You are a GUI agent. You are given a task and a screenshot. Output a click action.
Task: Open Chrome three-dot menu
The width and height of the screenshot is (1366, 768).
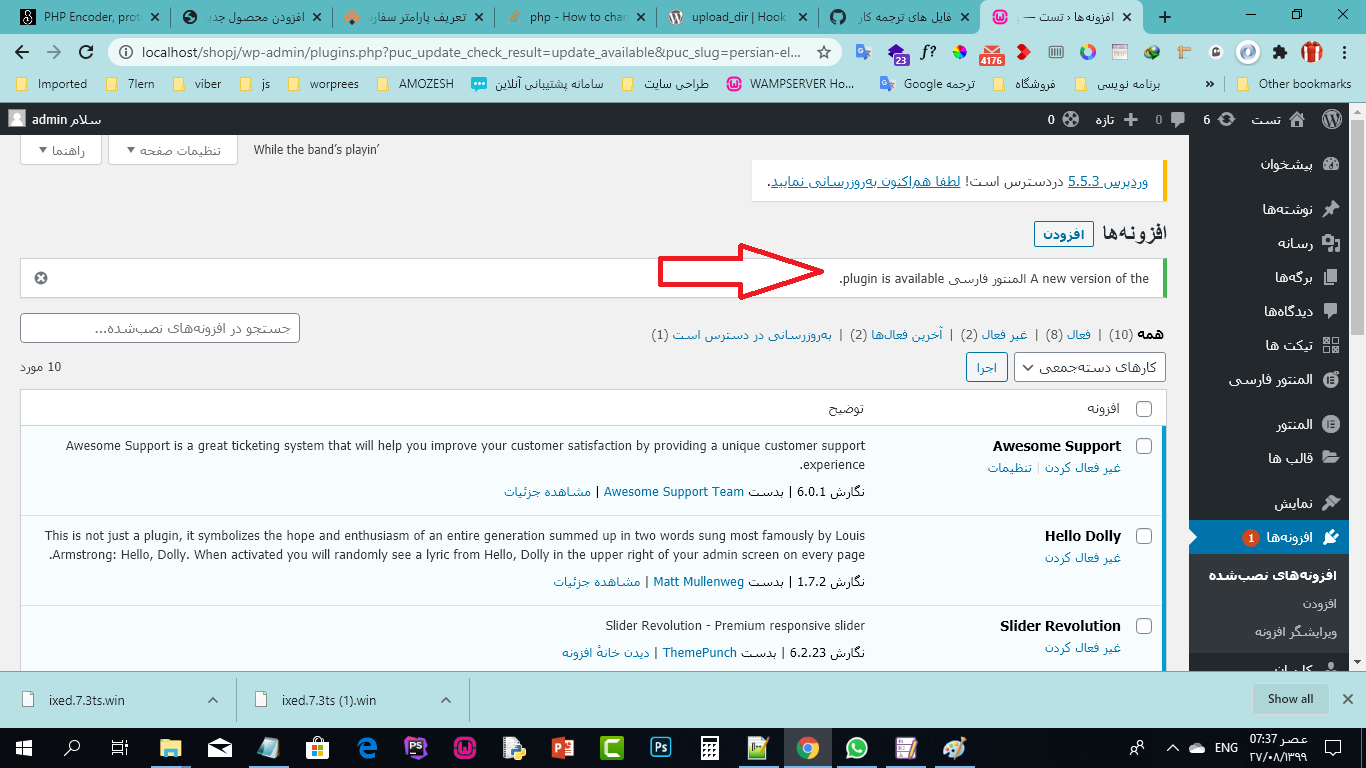click(x=1345, y=52)
